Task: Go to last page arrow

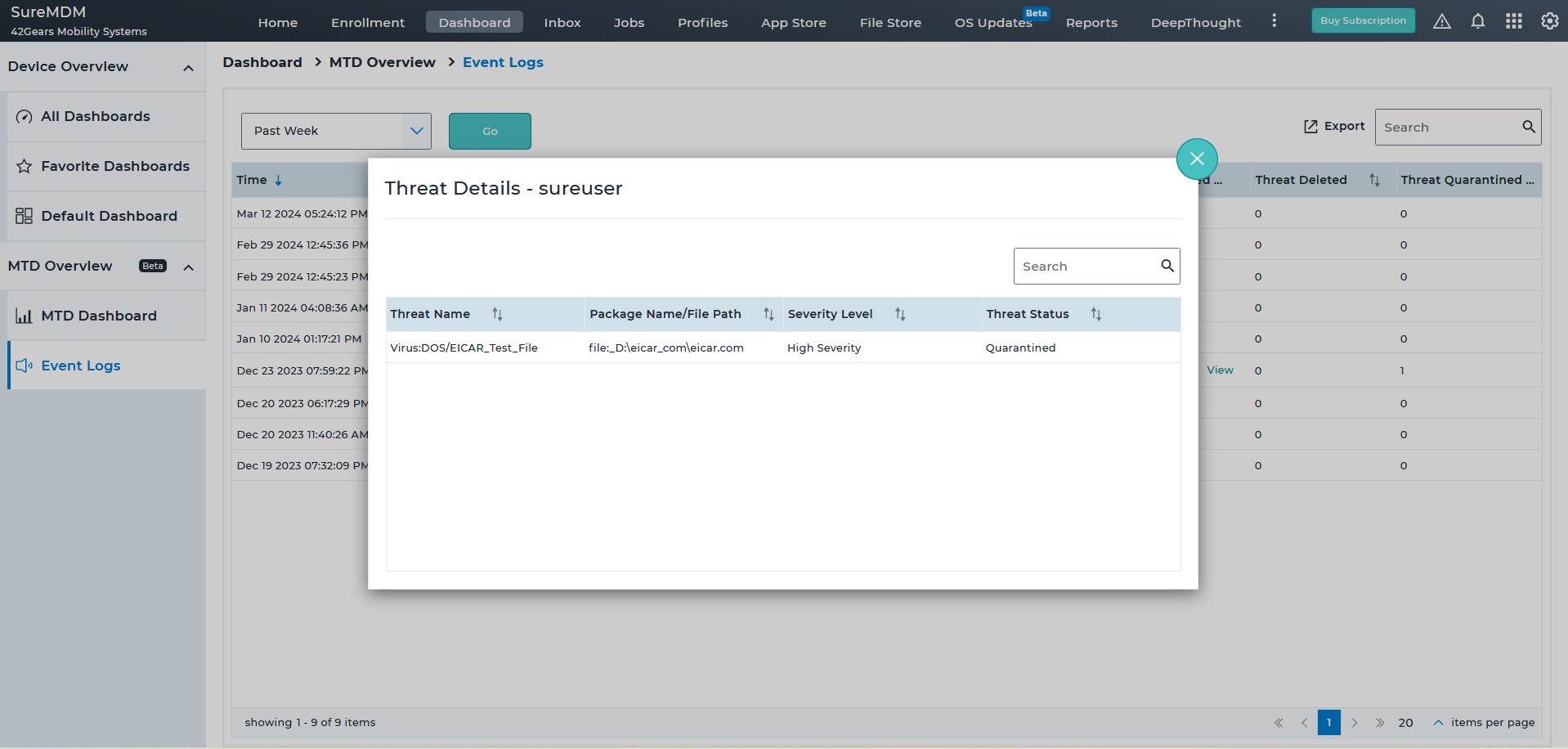Action: (x=1380, y=723)
